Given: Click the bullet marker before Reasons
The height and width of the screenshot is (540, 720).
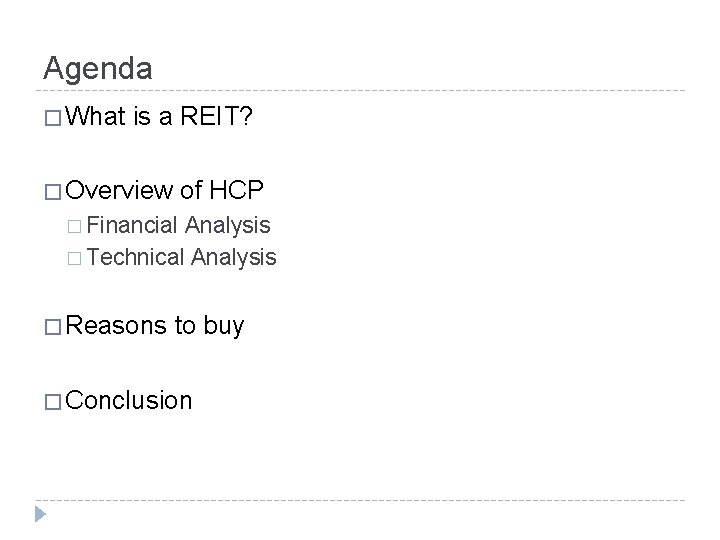Looking at the screenshot, I should (x=54, y=325).
